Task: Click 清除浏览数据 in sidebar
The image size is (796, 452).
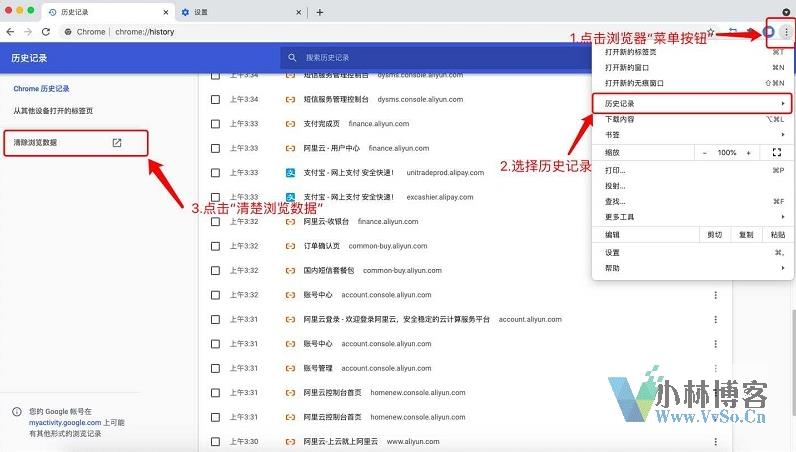Action: tap(76, 143)
